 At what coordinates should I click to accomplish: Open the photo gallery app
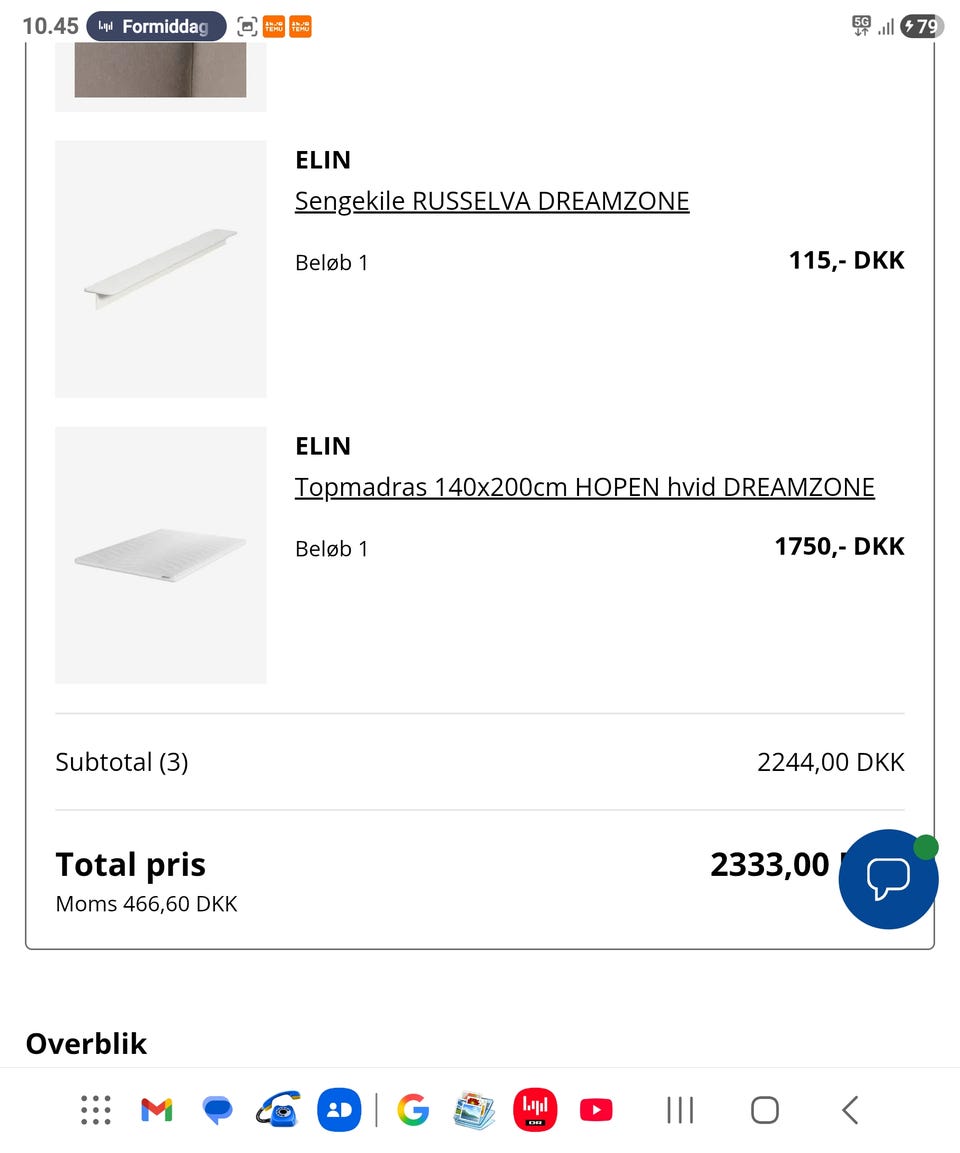[x=474, y=1110]
